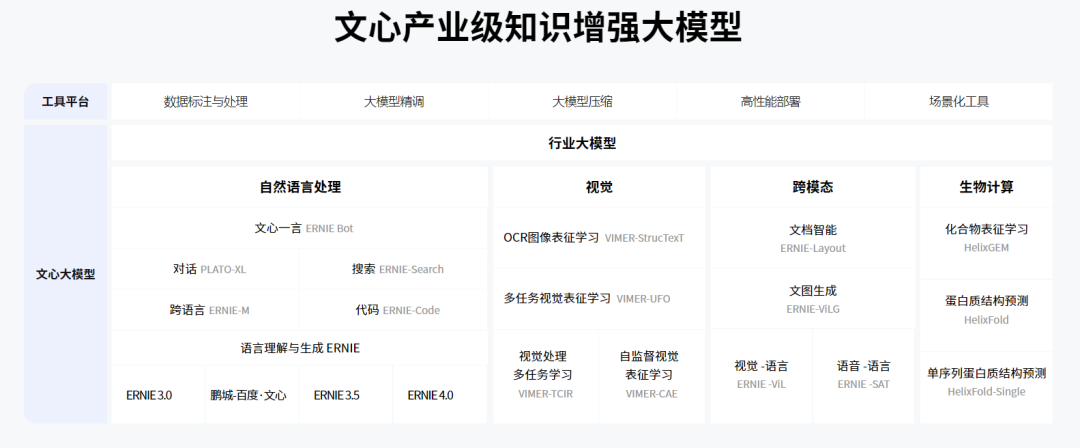
Task: Click the 行业大模型 header bar
Action: (582, 143)
